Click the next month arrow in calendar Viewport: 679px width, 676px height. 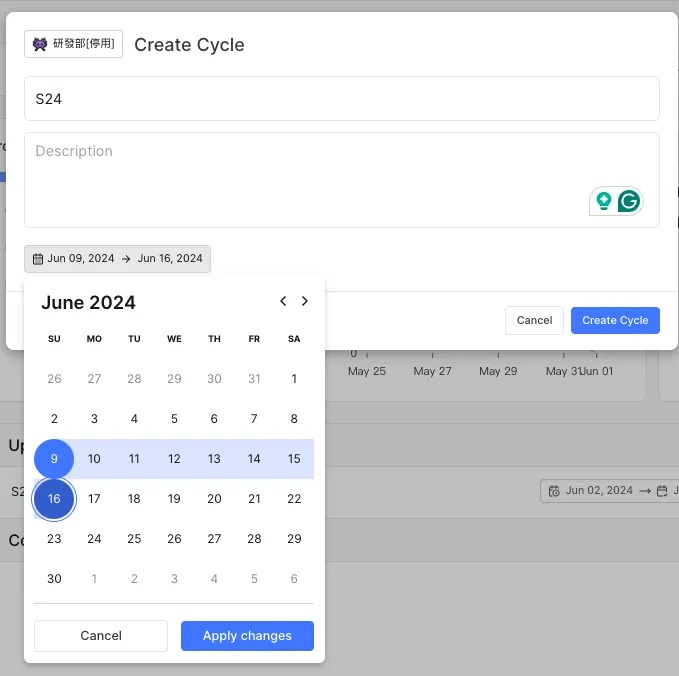[x=305, y=302]
